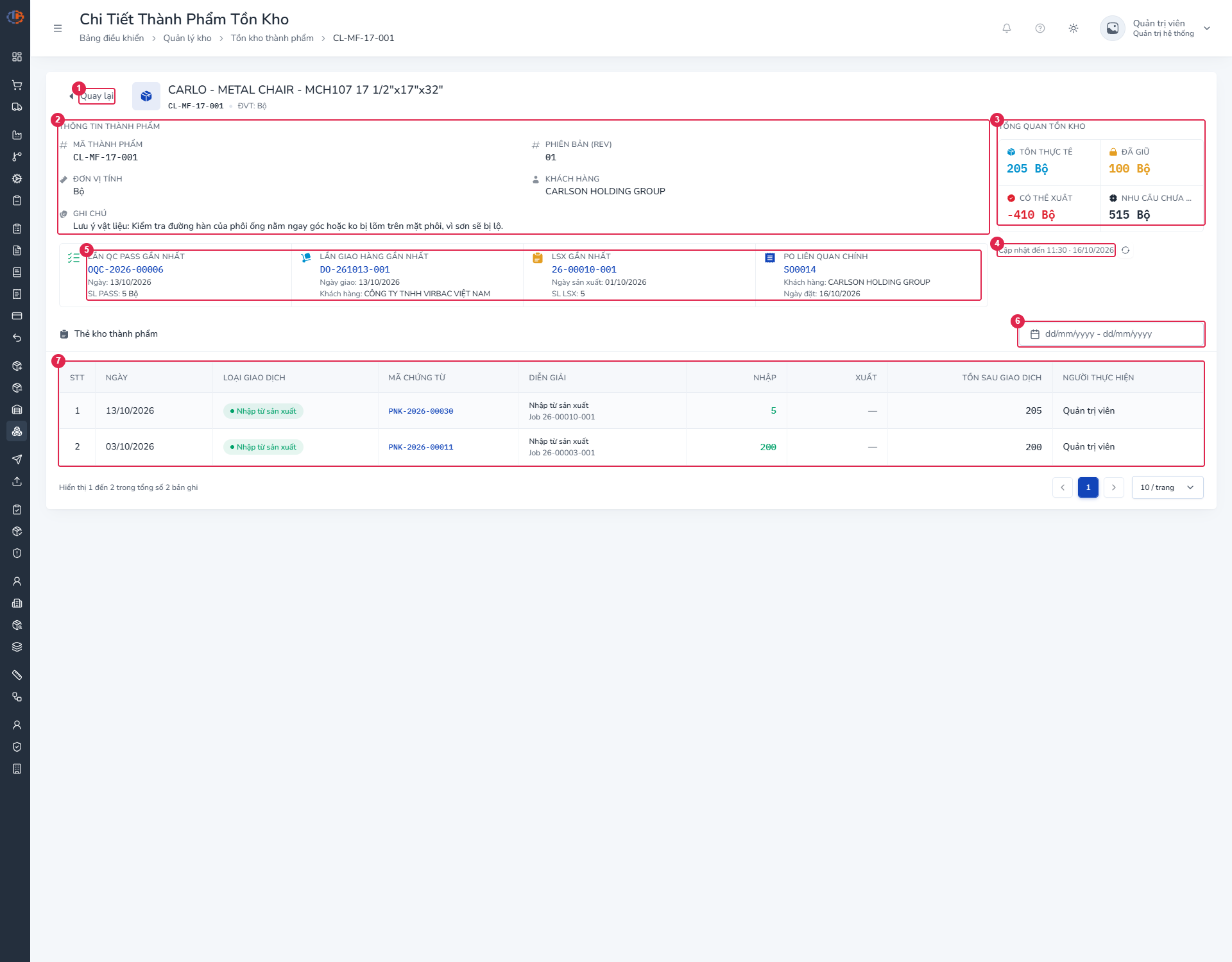This screenshot has height=962, width=1232.
Task: Open the gear cog icon in sidebar
Action: [17, 179]
